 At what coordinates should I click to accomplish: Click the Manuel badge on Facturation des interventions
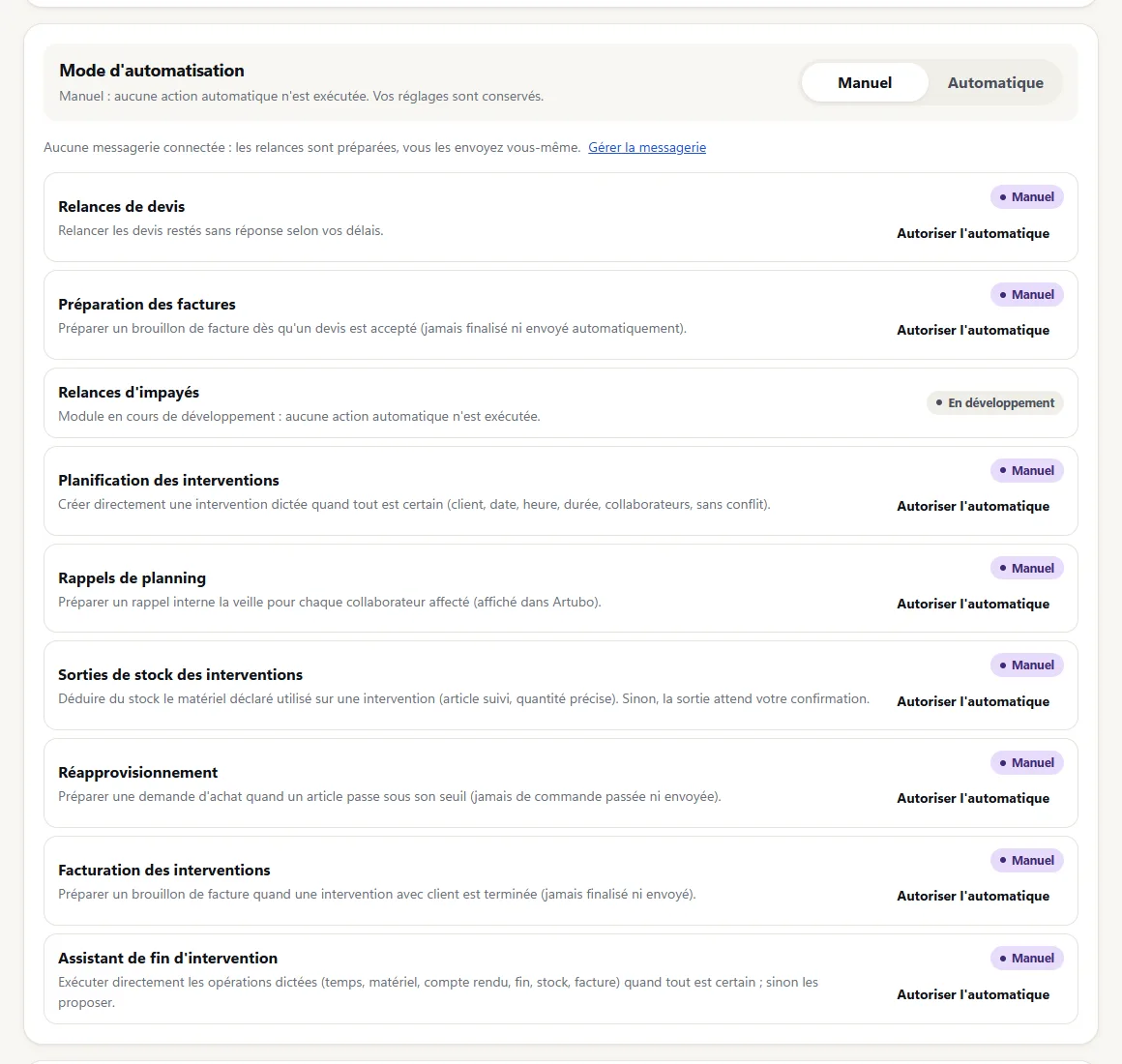point(1027,860)
